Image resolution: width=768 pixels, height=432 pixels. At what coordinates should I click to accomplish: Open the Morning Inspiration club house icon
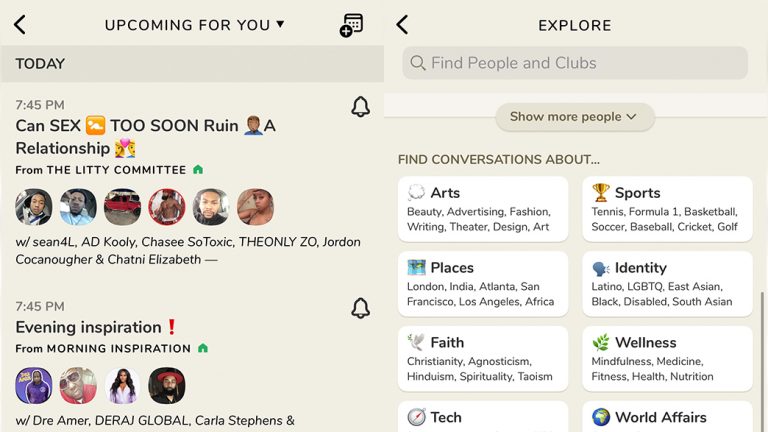[x=203, y=348]
